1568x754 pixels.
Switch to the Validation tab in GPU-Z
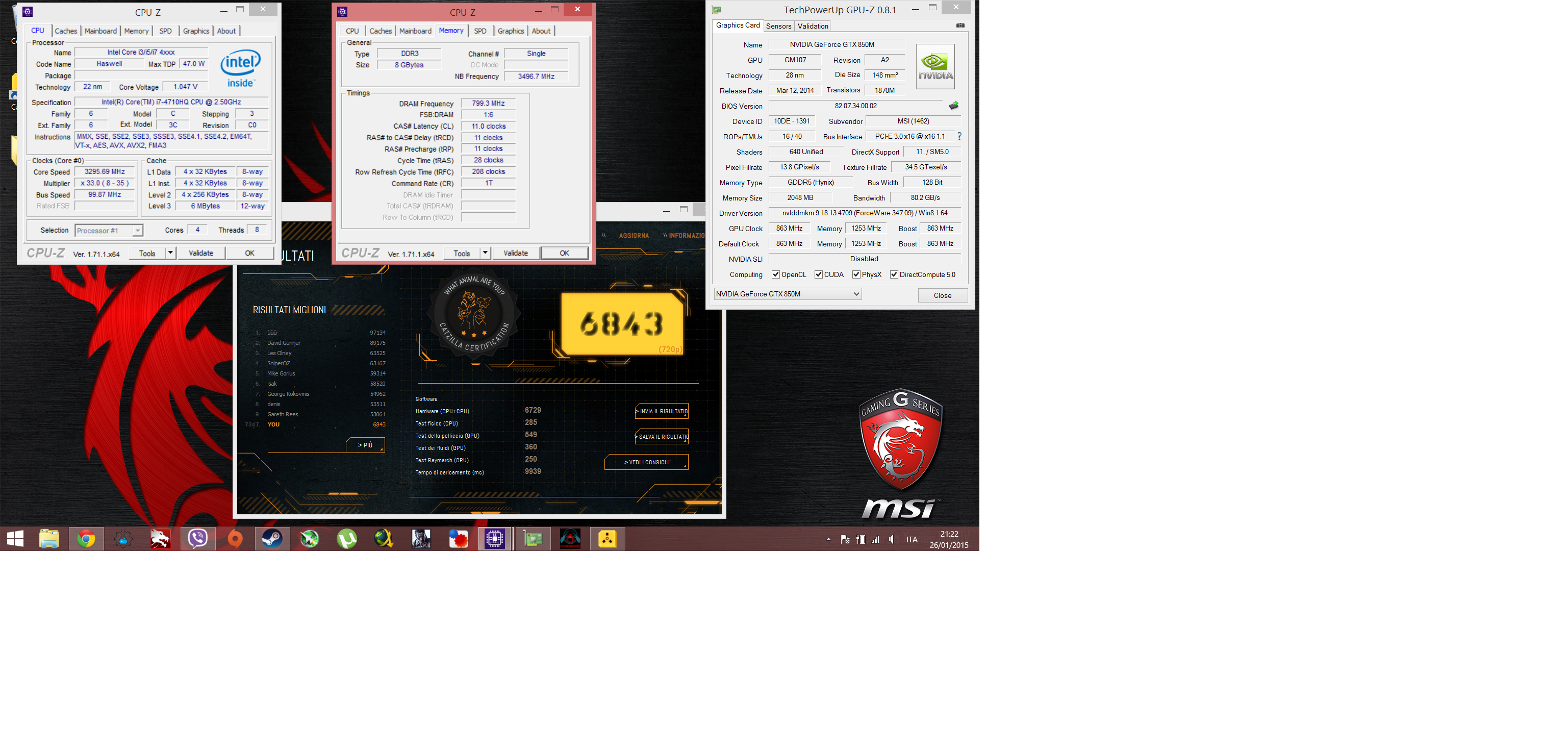[x=813, y=26]
